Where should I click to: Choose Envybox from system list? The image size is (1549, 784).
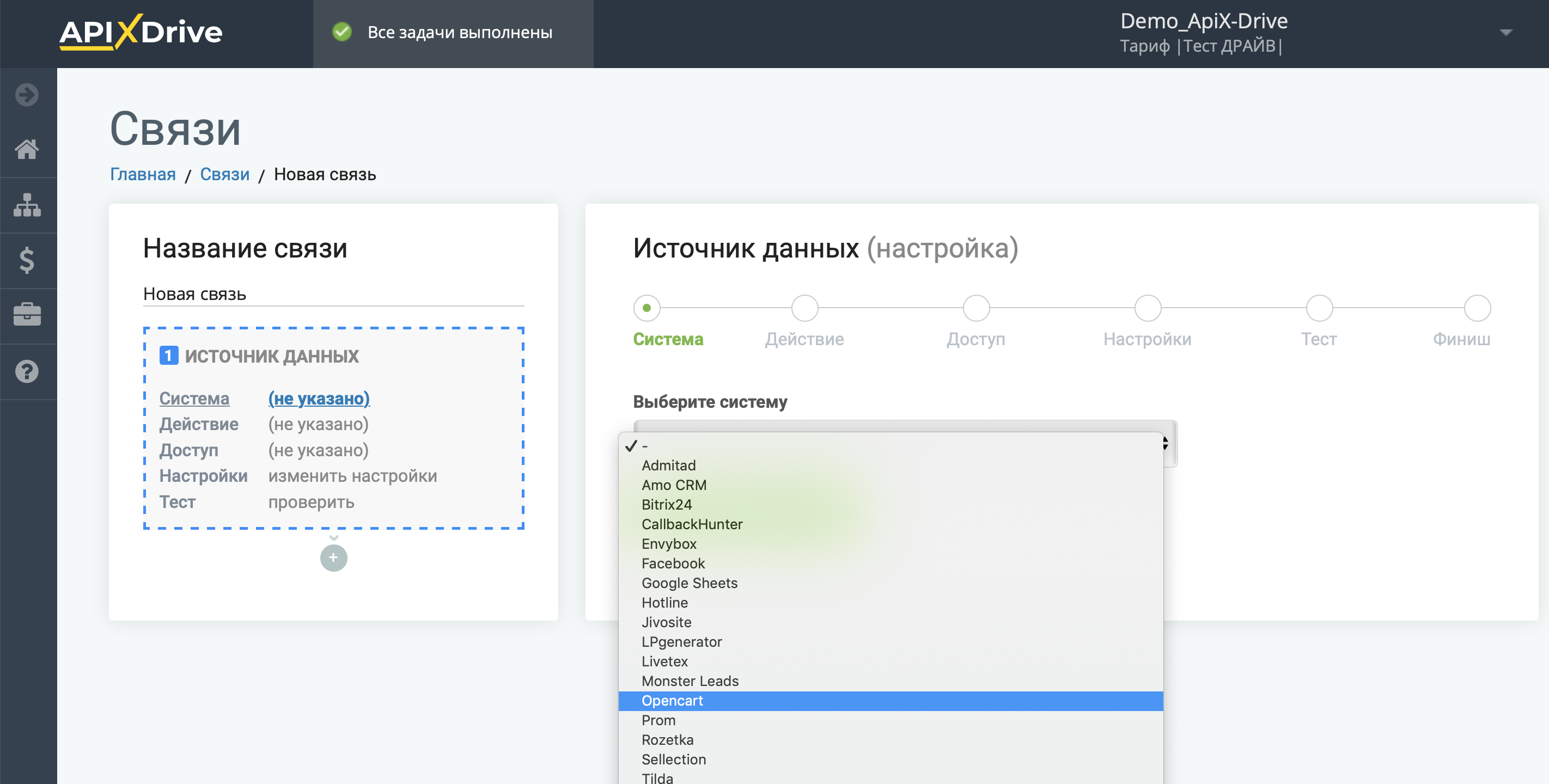[891, 544]
